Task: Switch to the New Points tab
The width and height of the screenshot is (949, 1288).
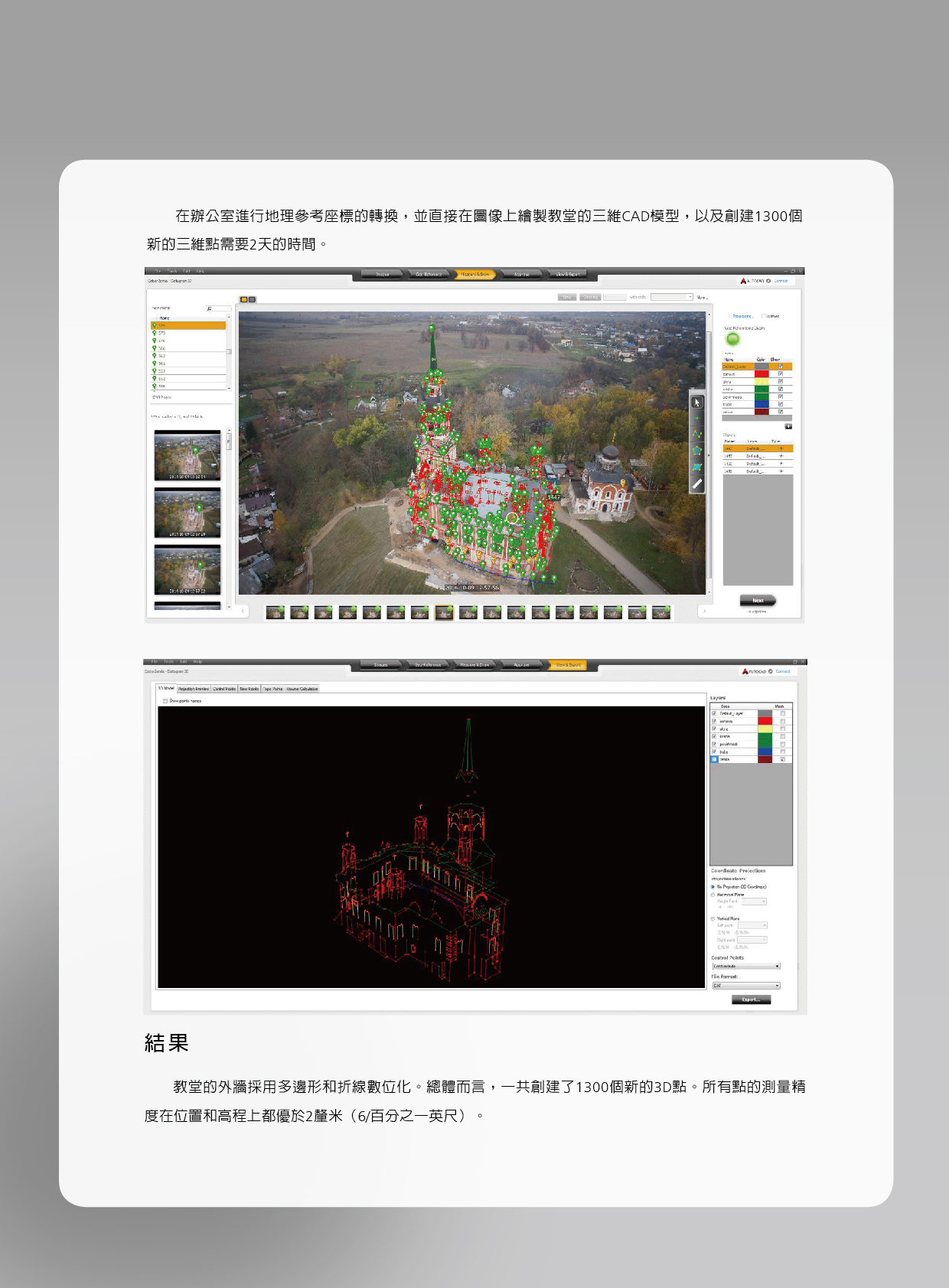Action: (249, 689)
